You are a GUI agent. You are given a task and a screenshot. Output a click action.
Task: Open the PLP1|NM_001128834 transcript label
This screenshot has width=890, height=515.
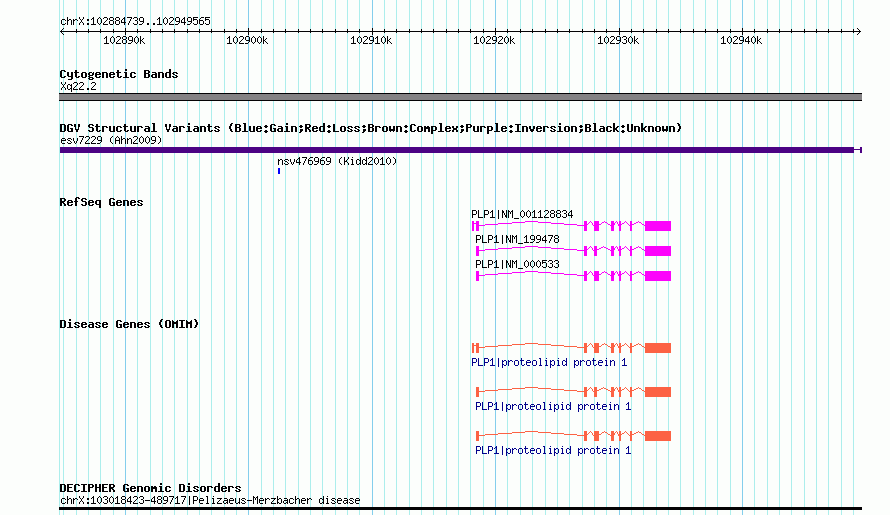coord(522,214)
